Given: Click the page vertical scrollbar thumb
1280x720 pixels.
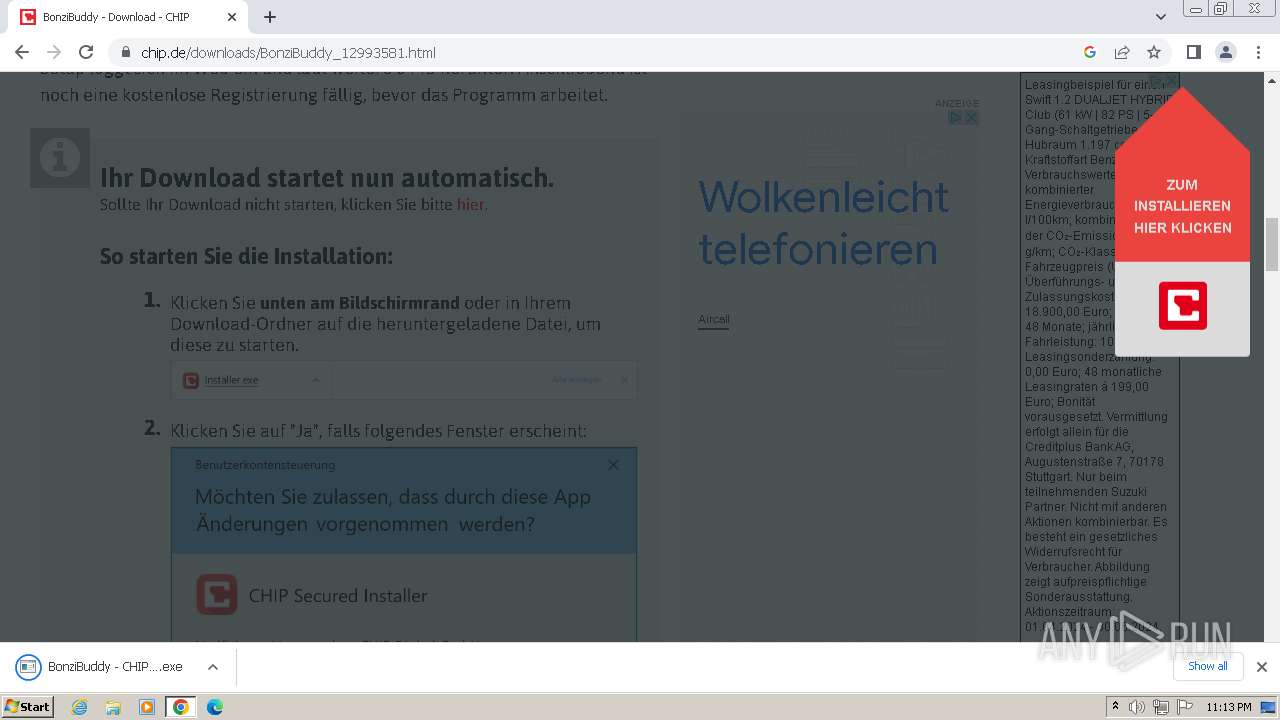Looking at the screenshot, I should 1272,244.
